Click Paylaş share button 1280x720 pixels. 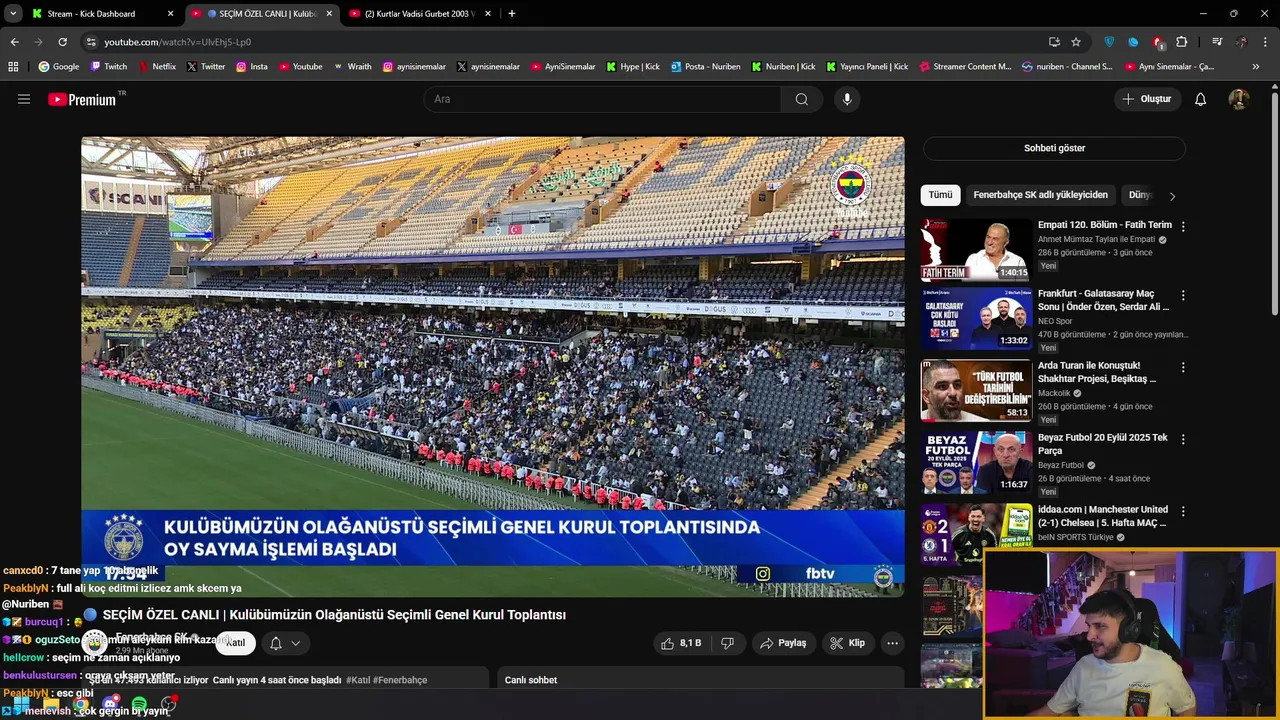[x=783, y=643]
